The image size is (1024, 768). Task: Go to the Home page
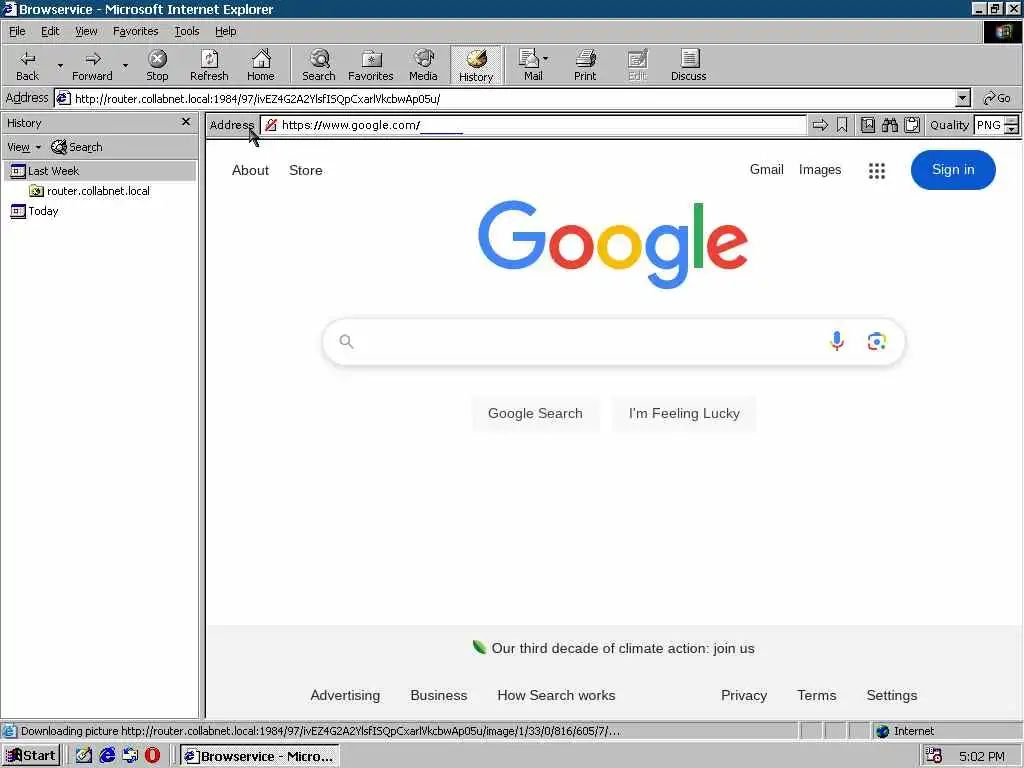tap(261, 65)
